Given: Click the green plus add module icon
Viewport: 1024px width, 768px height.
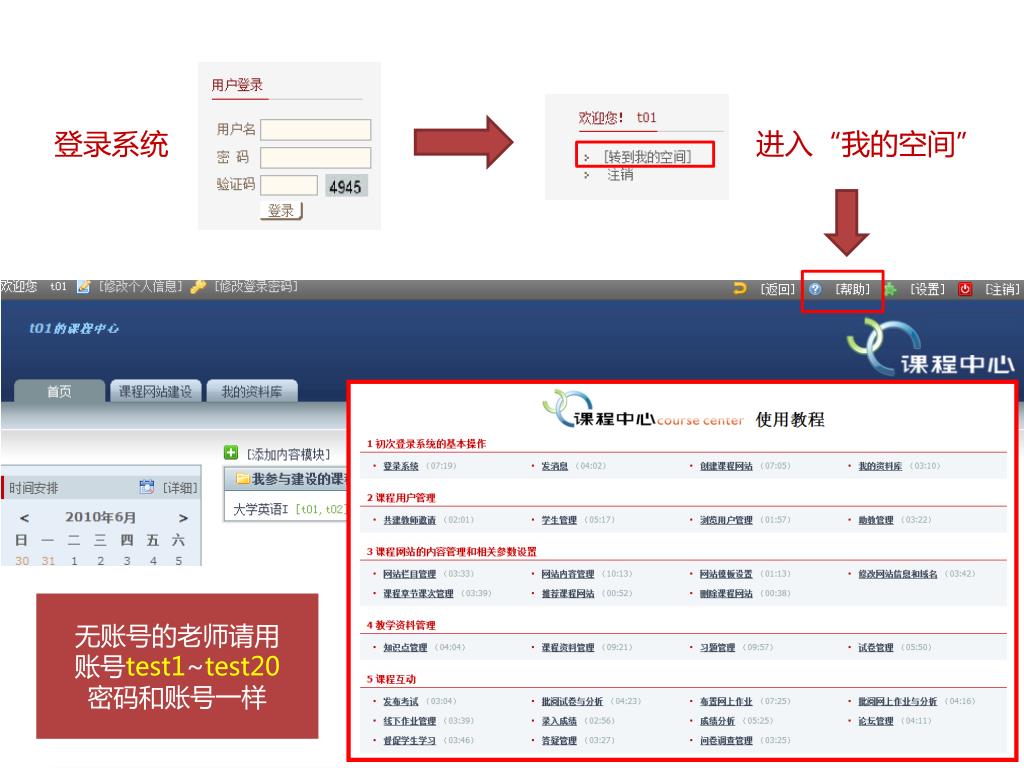Looking at the screenshot, I should pos(231,452).
